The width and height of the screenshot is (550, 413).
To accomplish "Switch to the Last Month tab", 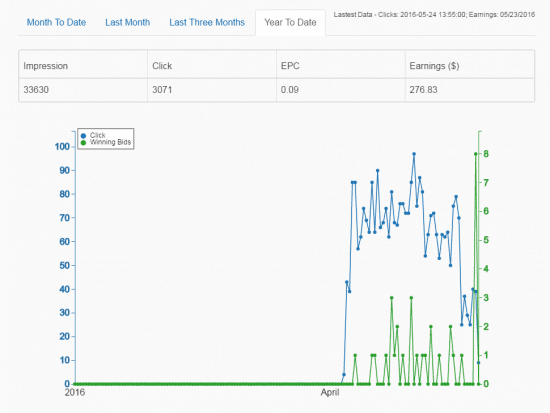I will [x=128, y=22].
